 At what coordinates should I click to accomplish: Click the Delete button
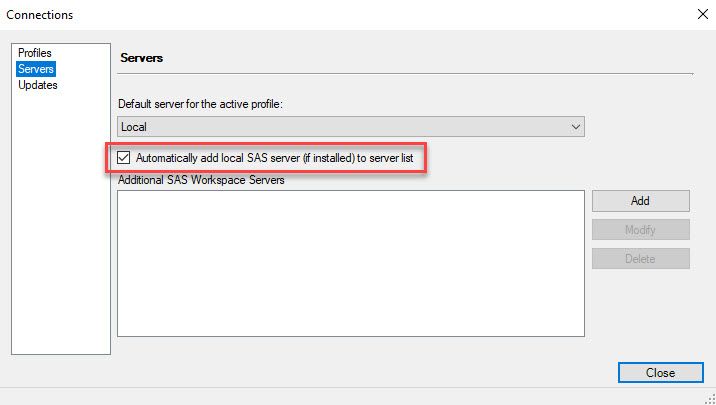click(640, 259)
